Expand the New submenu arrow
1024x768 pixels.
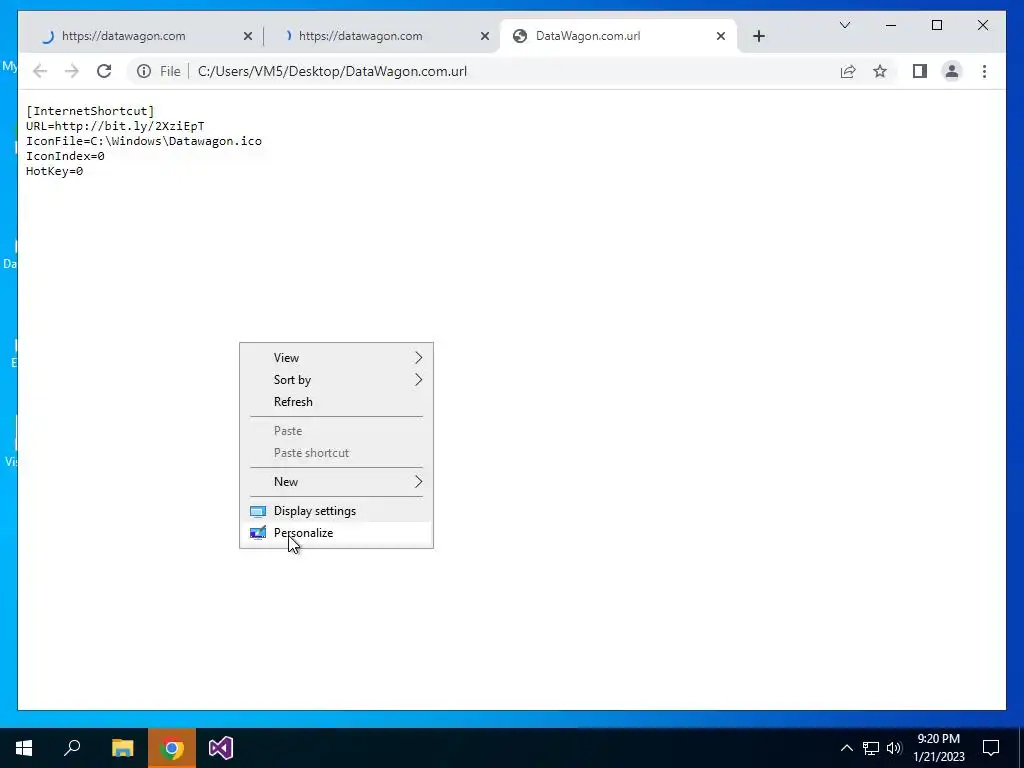tap(419, 482)
